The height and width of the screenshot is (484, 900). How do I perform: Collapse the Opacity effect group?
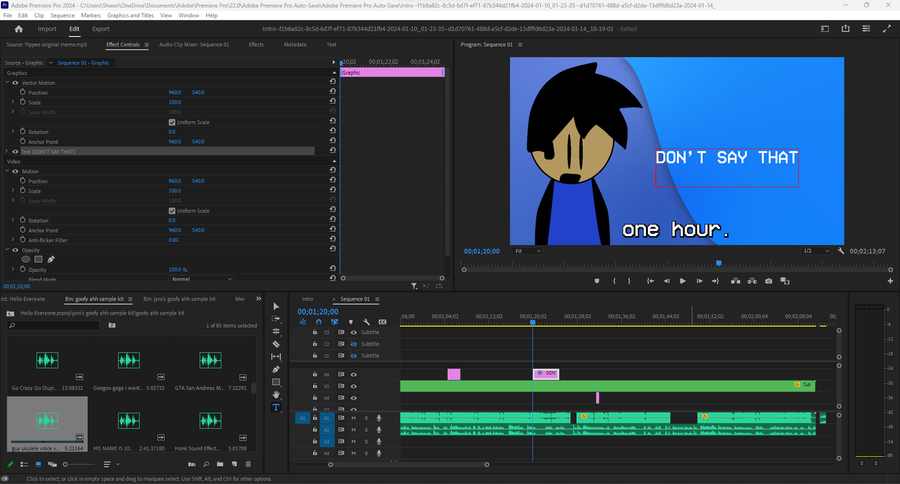[7, 250]
